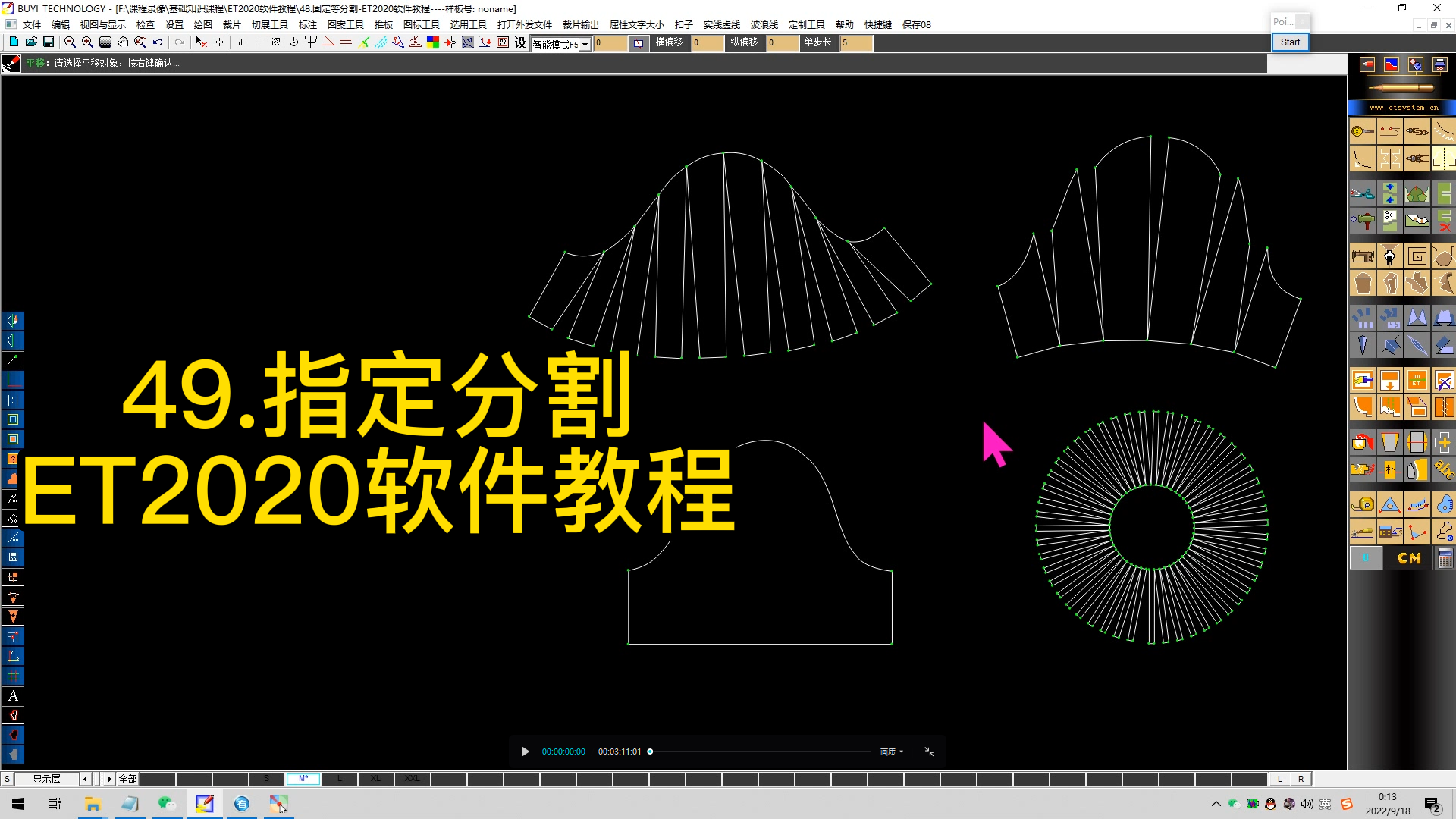Image resolution: width=1456 pixels, height=819 pixels.
Task: Toggle the L button at right of size bar
Action: [1280, 779]
